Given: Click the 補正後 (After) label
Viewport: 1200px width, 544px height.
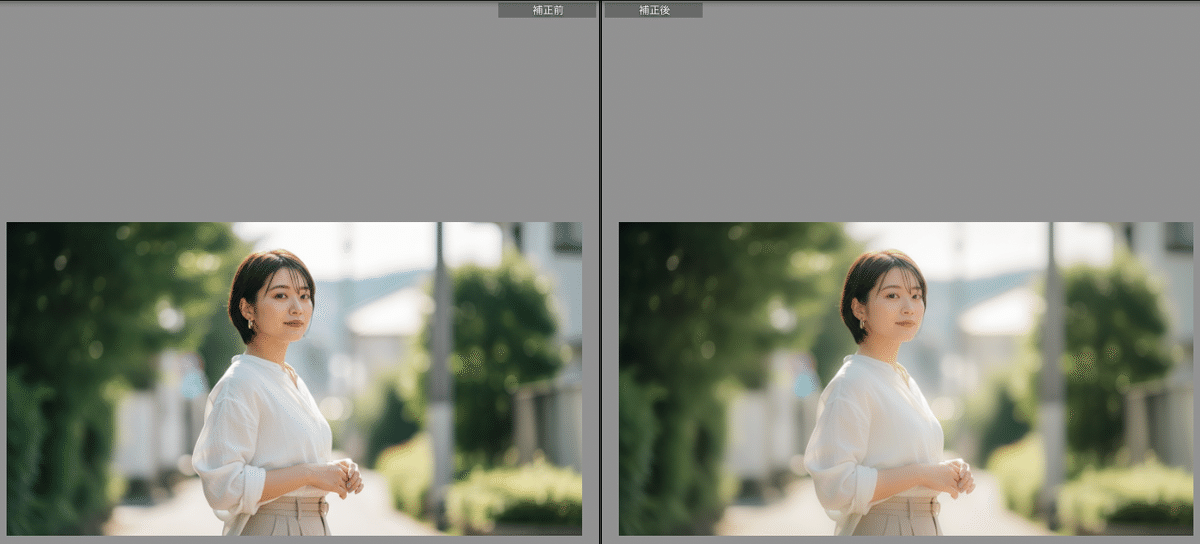Looking at the screenshot, I should (x=654, y=10).
